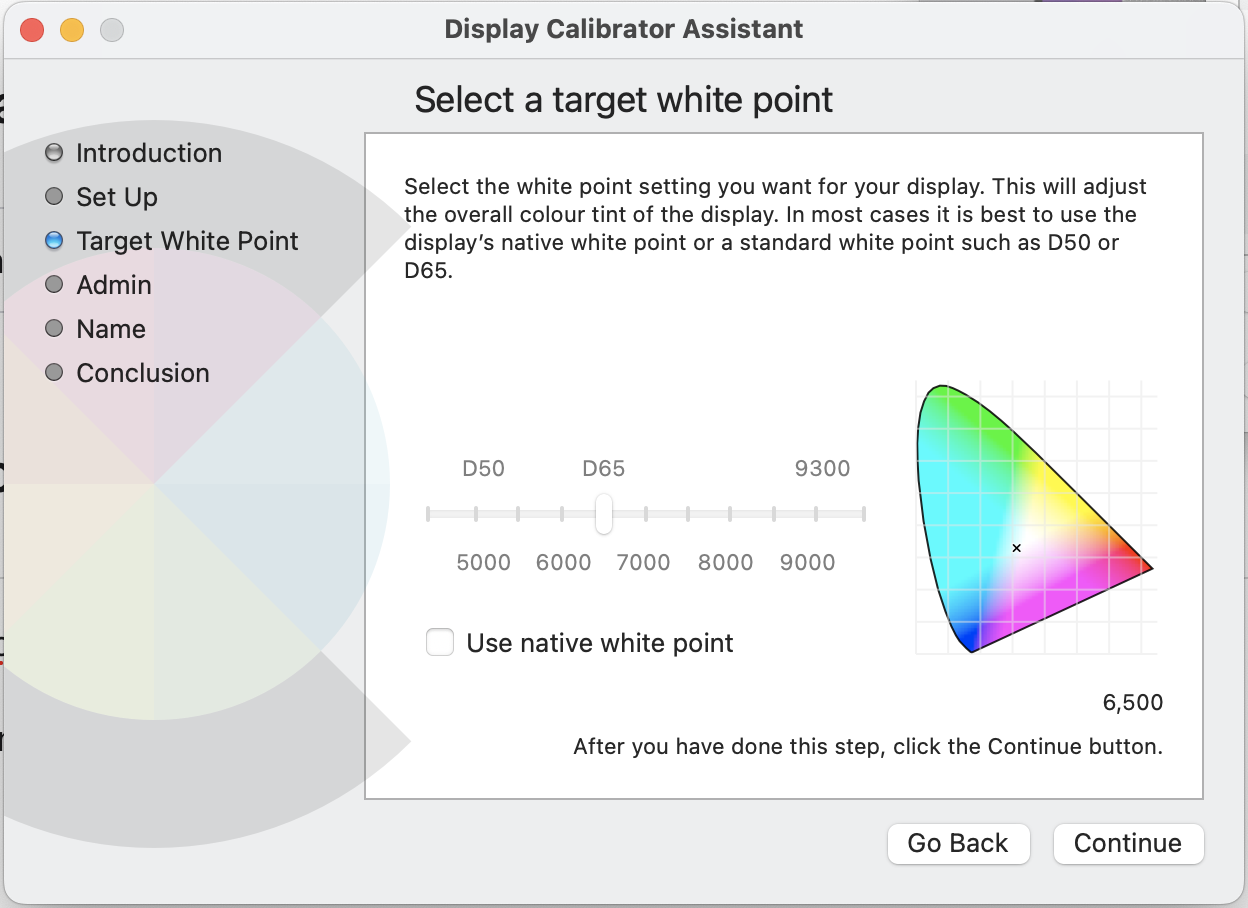Select the Introduction step label
1248x908 pixels.
pos(149,153)
